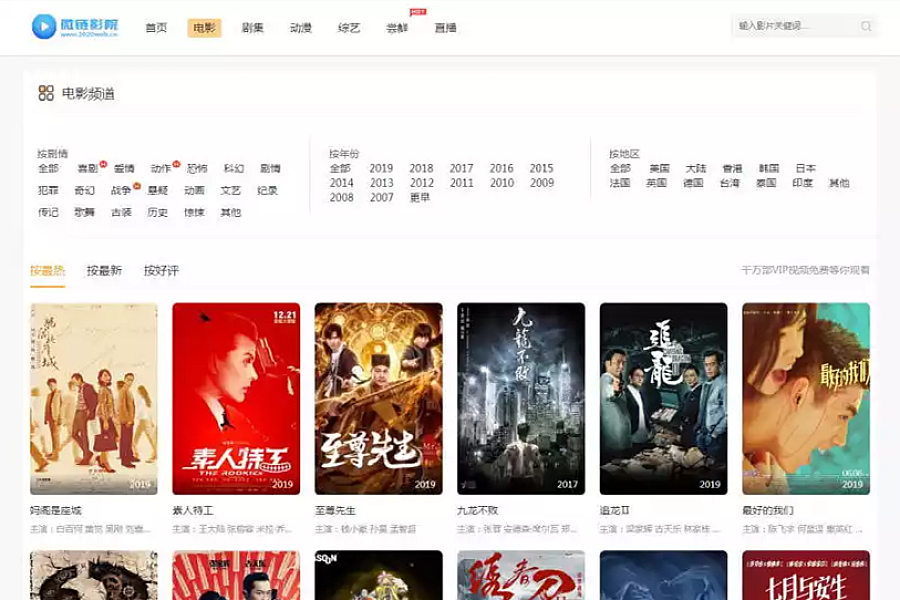Focus the movie keyword search field
Image resolution: width=900 pixels, height=600 pixels.
click(x=804, y=26)
